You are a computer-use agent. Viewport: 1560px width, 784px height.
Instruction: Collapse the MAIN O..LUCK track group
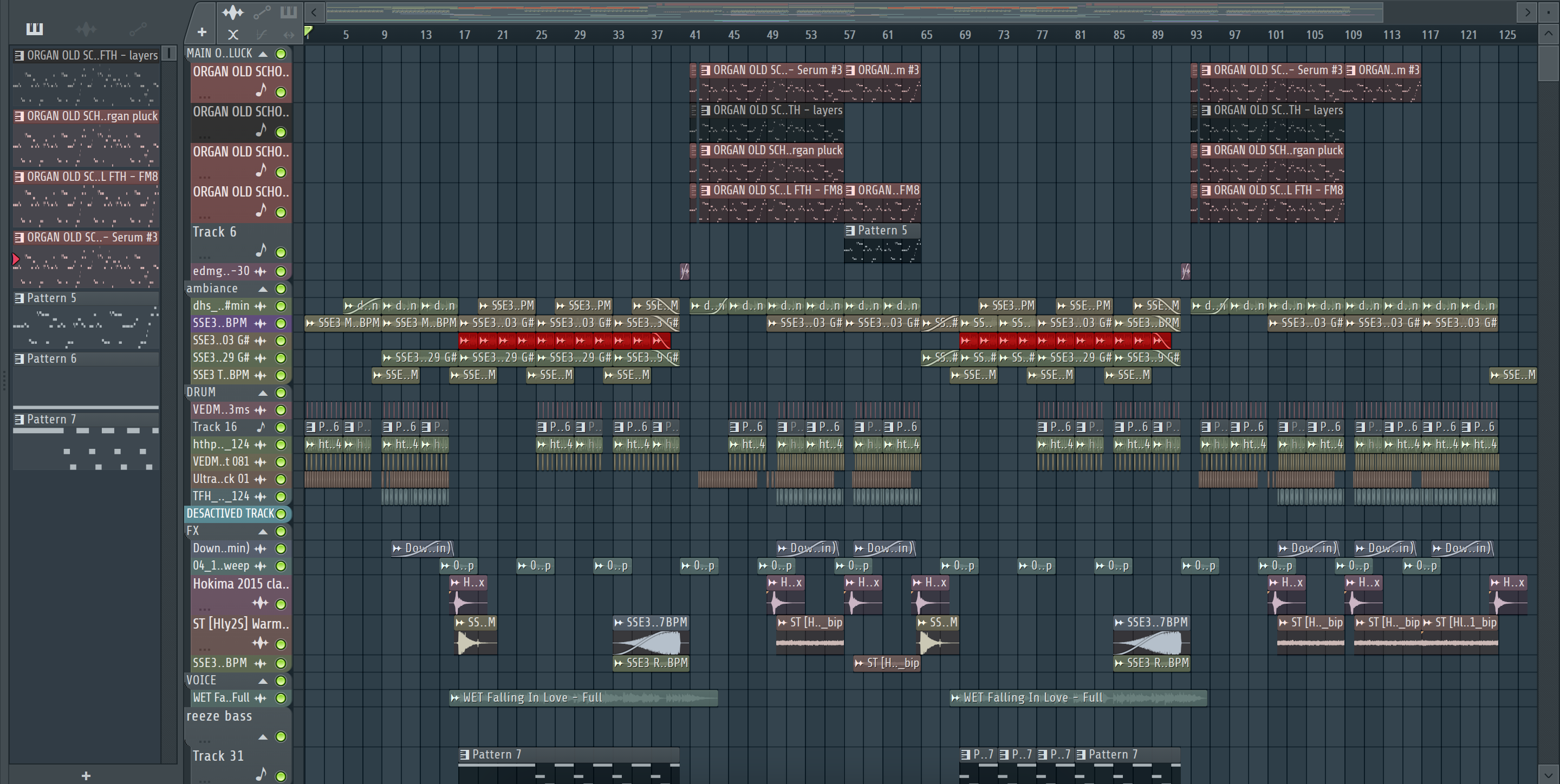(263, 54)
